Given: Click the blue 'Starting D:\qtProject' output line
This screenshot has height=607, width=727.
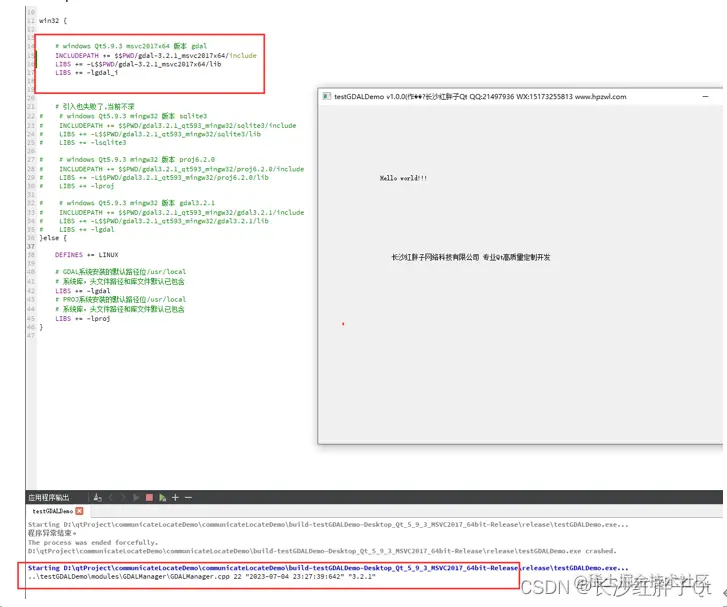Looking at the screenshot, I should coord(328,568).
